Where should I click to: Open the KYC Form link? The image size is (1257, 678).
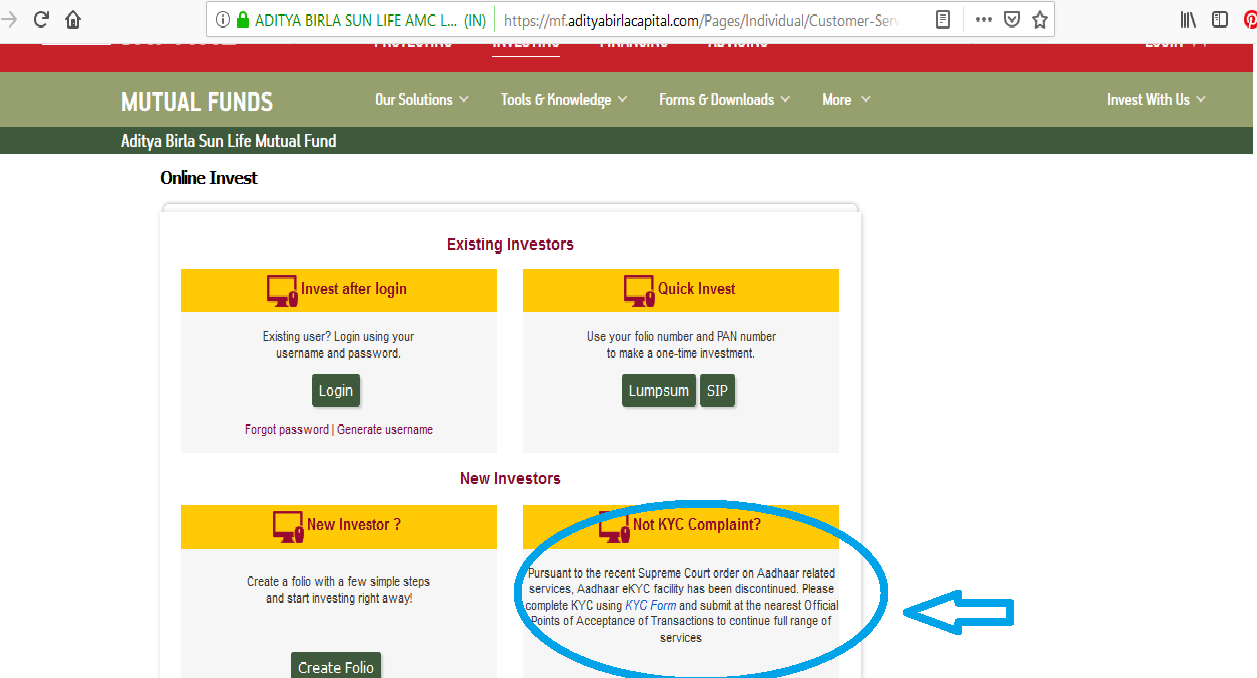coord(651,606)
